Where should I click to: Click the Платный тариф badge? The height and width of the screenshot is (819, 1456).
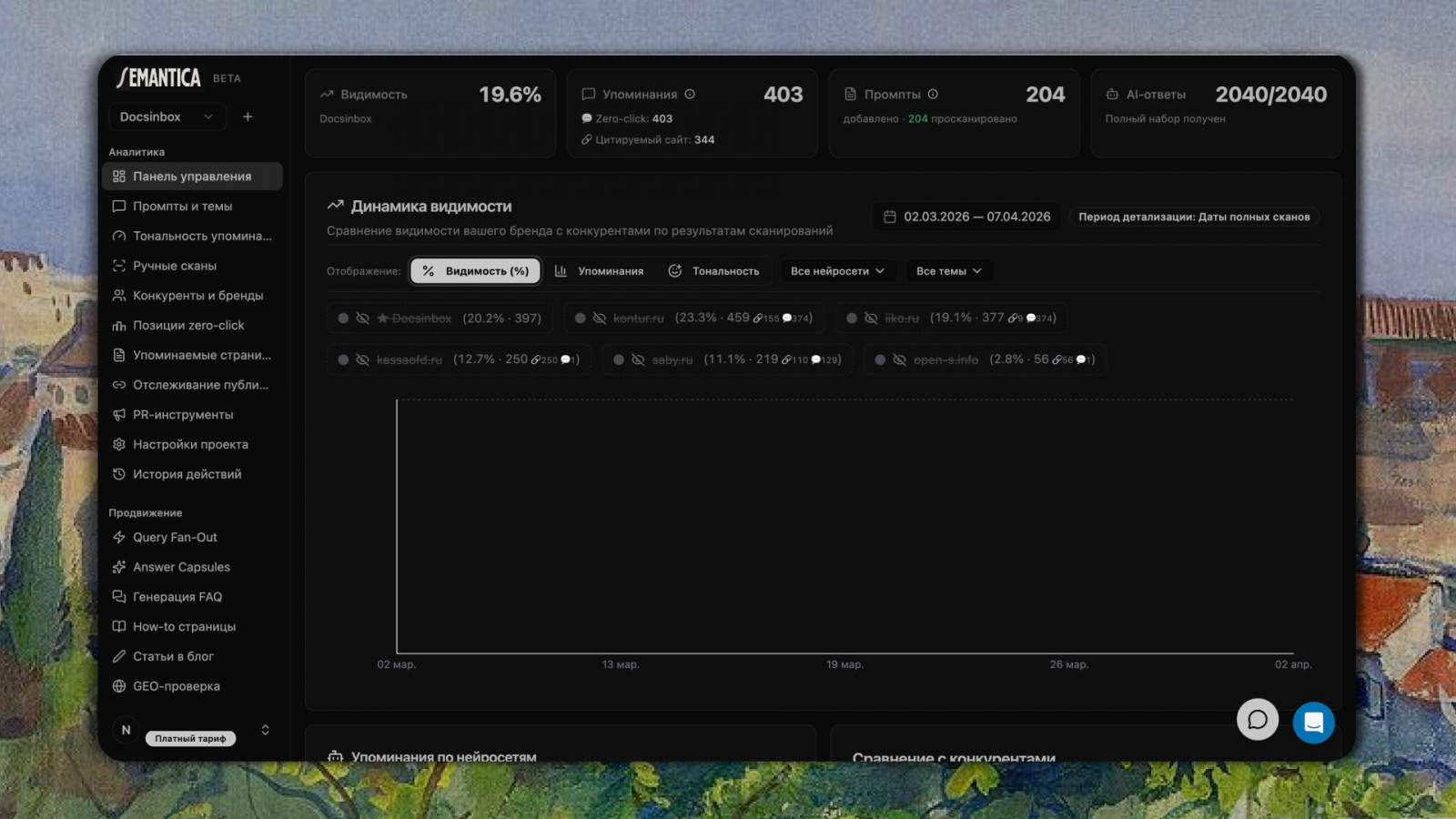tap(190, 739)
